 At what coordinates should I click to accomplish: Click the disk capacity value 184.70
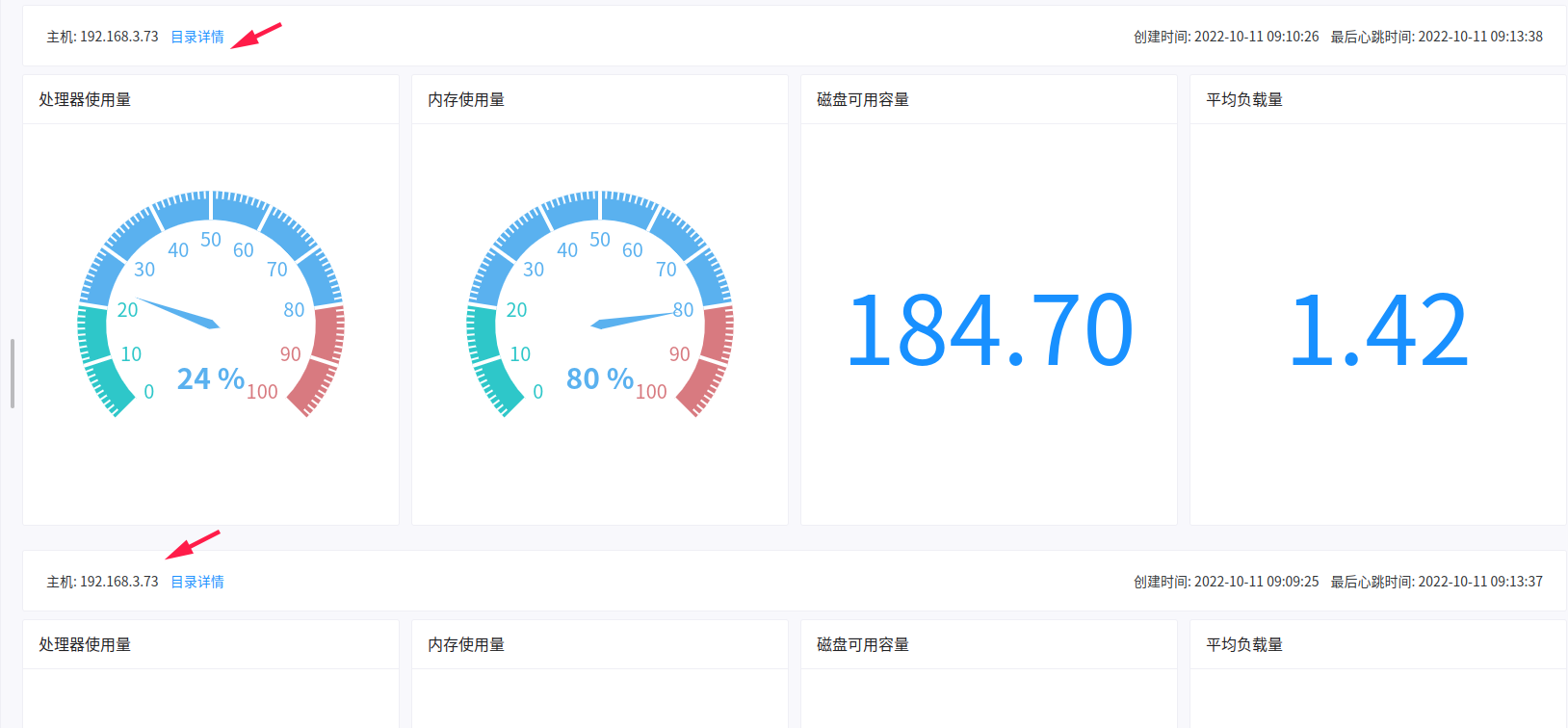point(989,331)
